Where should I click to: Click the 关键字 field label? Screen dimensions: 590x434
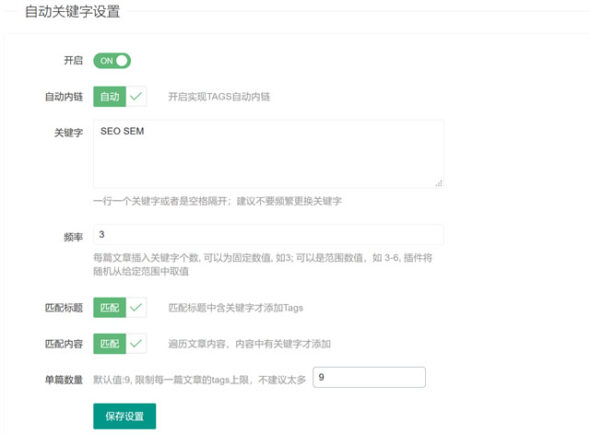coord(68,132)
